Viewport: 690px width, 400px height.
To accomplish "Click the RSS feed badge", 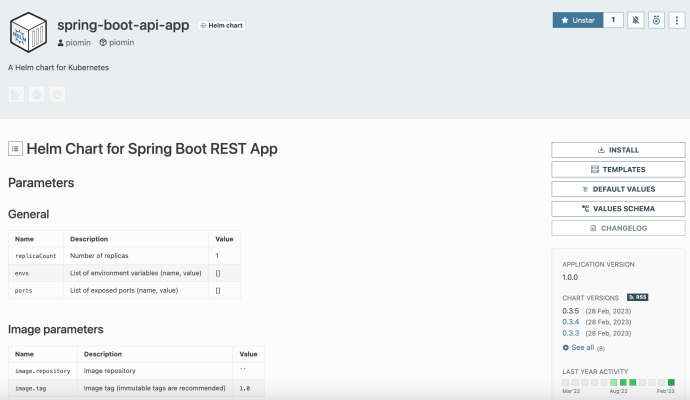I will point(637,297).
